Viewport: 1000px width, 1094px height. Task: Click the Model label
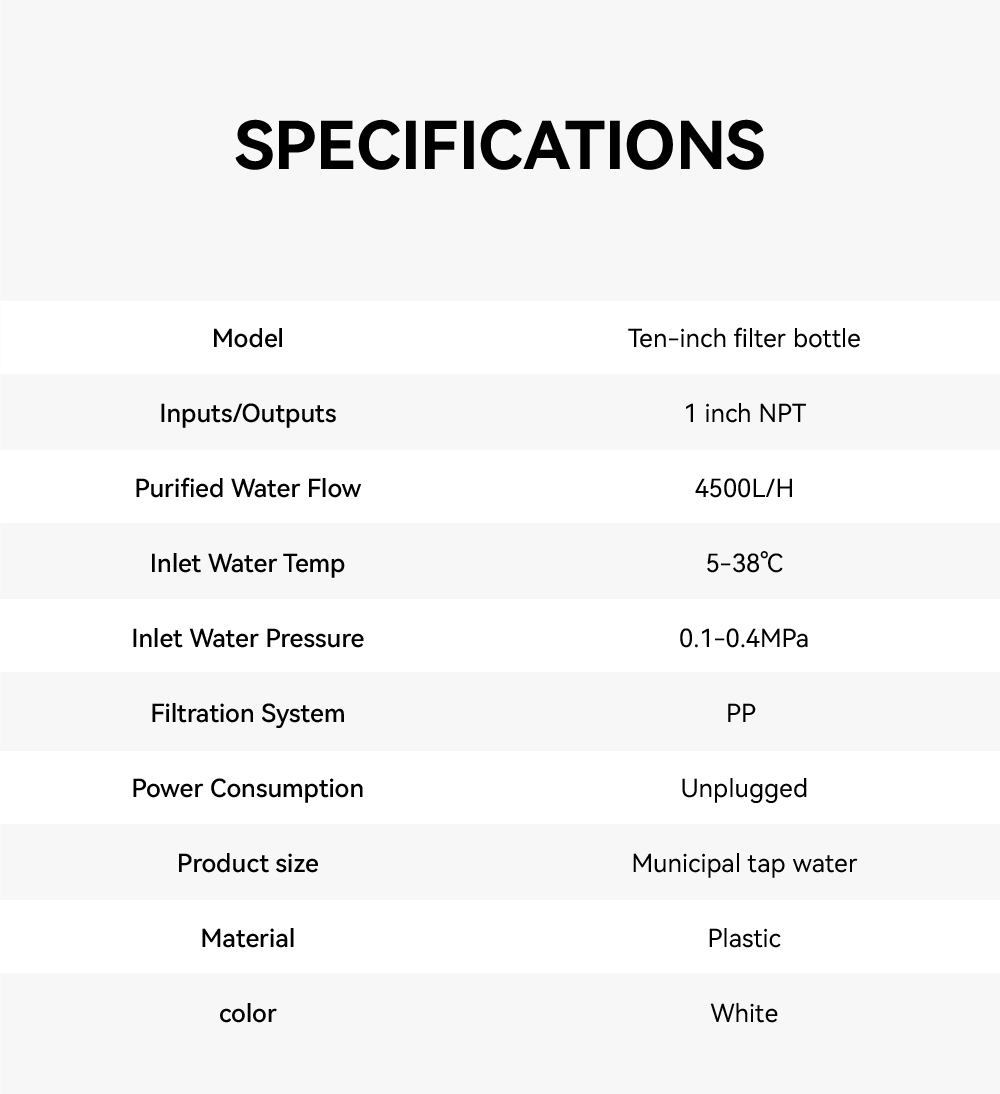pos(248,339)
